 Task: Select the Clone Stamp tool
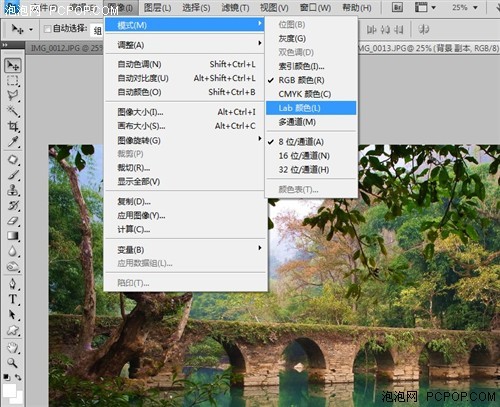tap(13, 190)
